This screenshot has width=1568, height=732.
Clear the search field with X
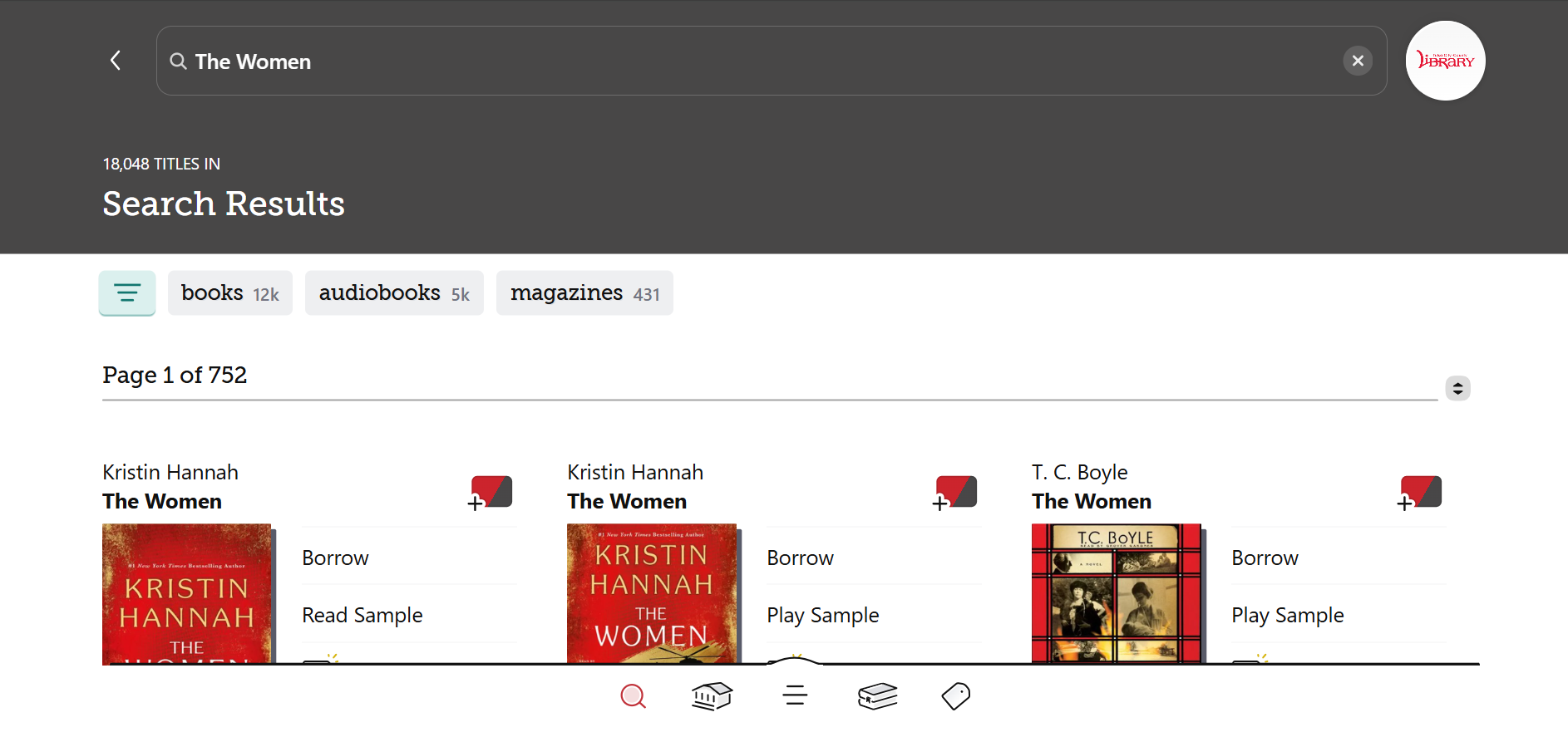tap(1358, 61)
